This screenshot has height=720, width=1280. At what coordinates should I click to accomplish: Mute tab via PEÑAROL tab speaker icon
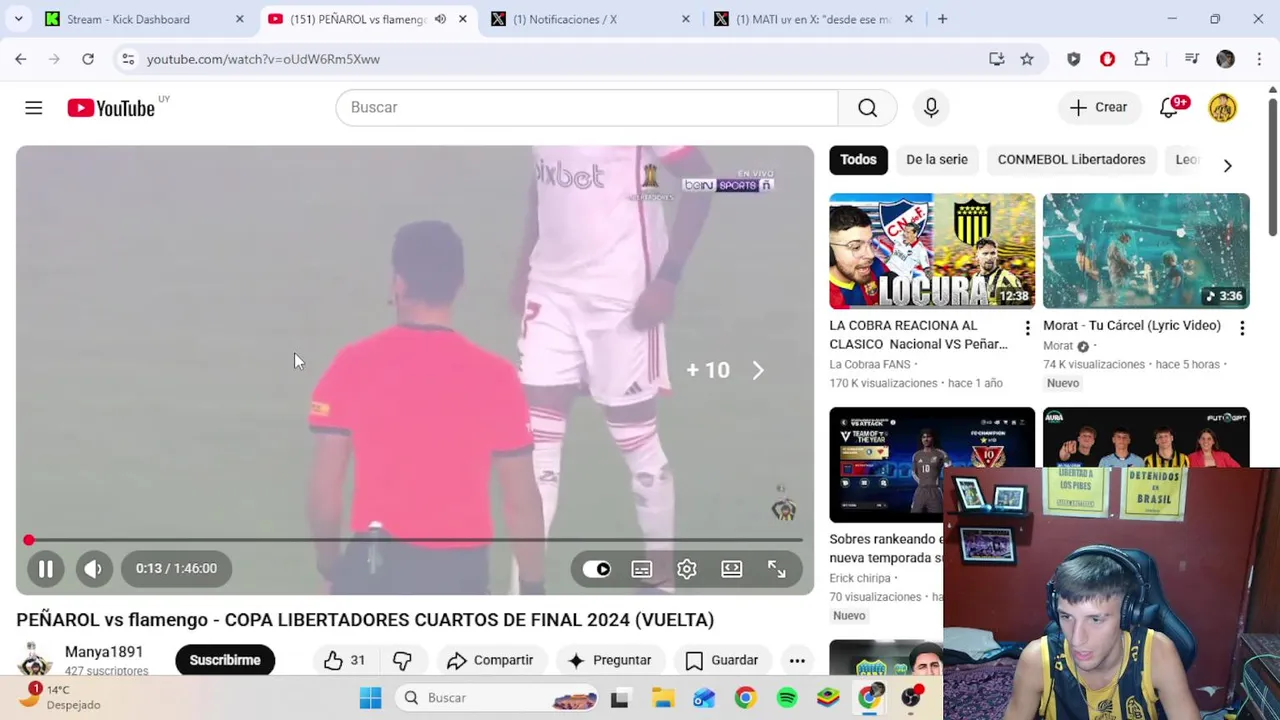[x=440, y=19]
